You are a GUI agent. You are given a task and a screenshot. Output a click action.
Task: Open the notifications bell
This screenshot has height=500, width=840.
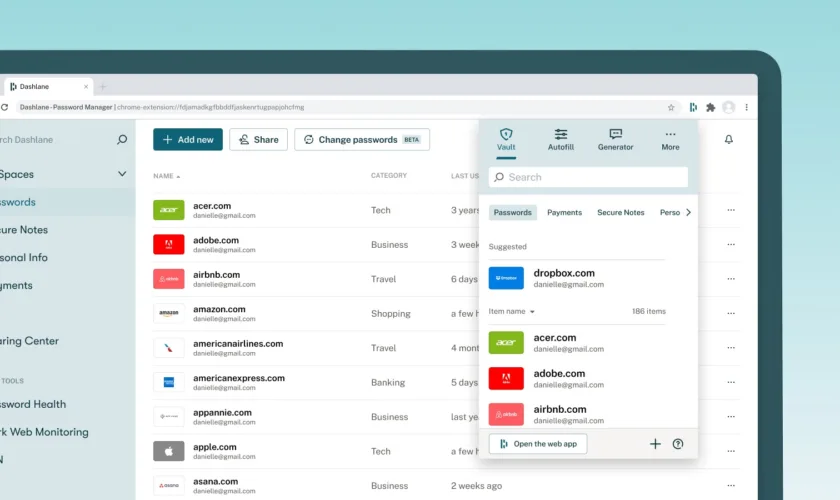[729, 139]
